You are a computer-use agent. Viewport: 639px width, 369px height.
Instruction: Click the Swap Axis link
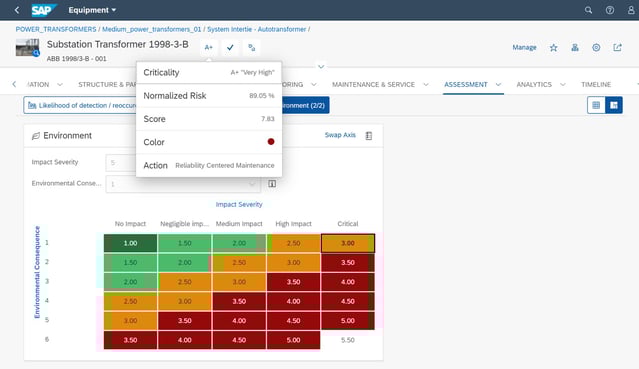click(340, 135)
